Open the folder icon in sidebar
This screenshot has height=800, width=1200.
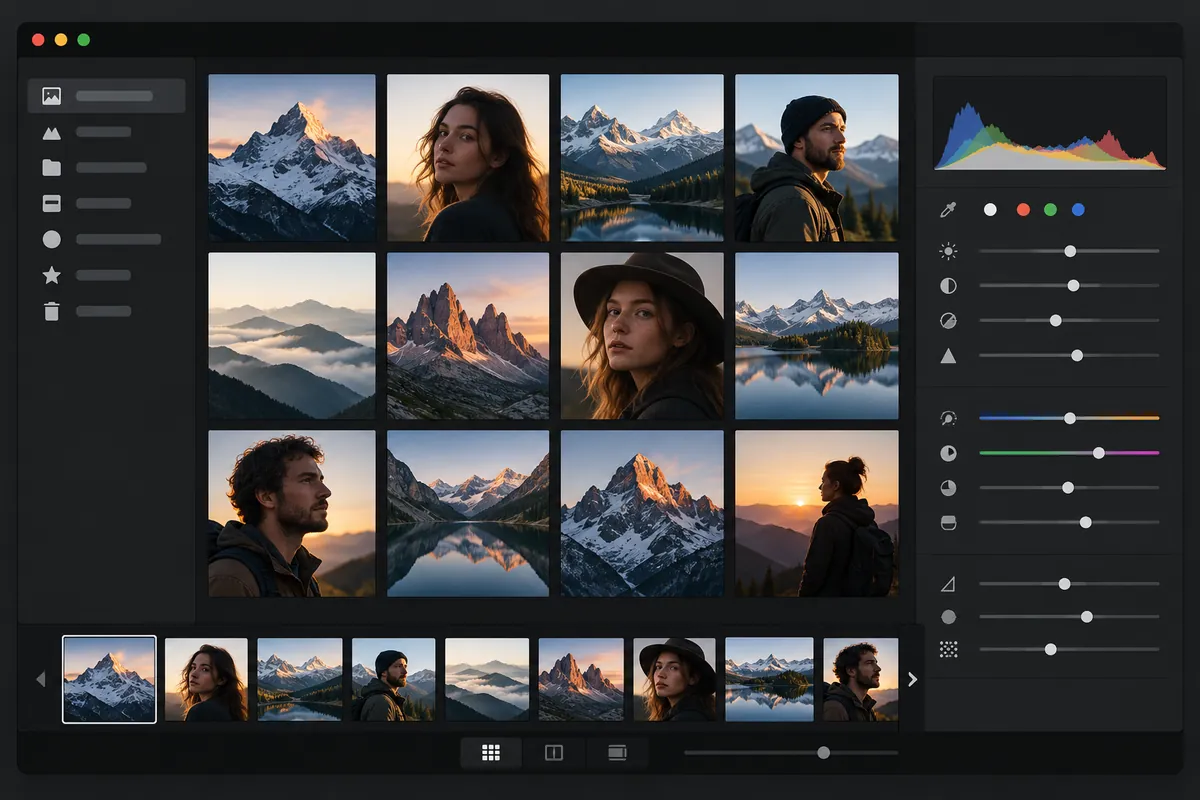coord(52,167)
